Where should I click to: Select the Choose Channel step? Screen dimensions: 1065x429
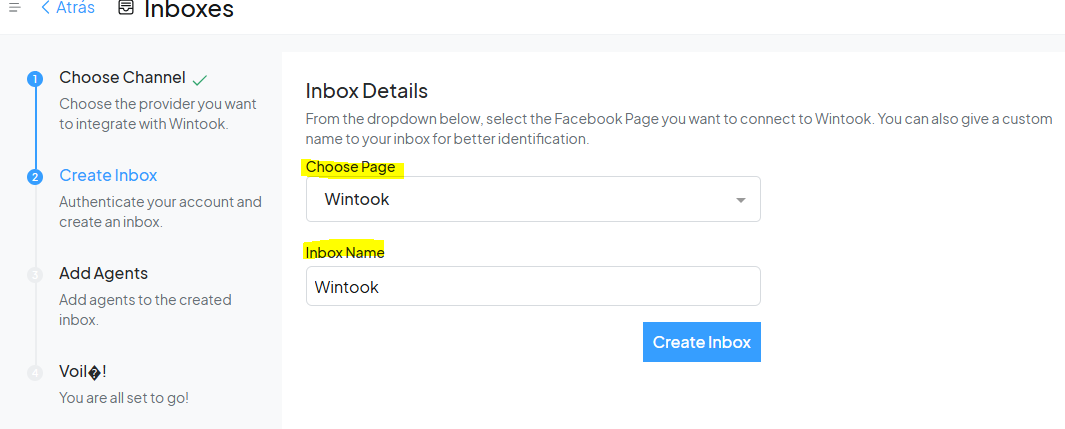coord(122,78)
